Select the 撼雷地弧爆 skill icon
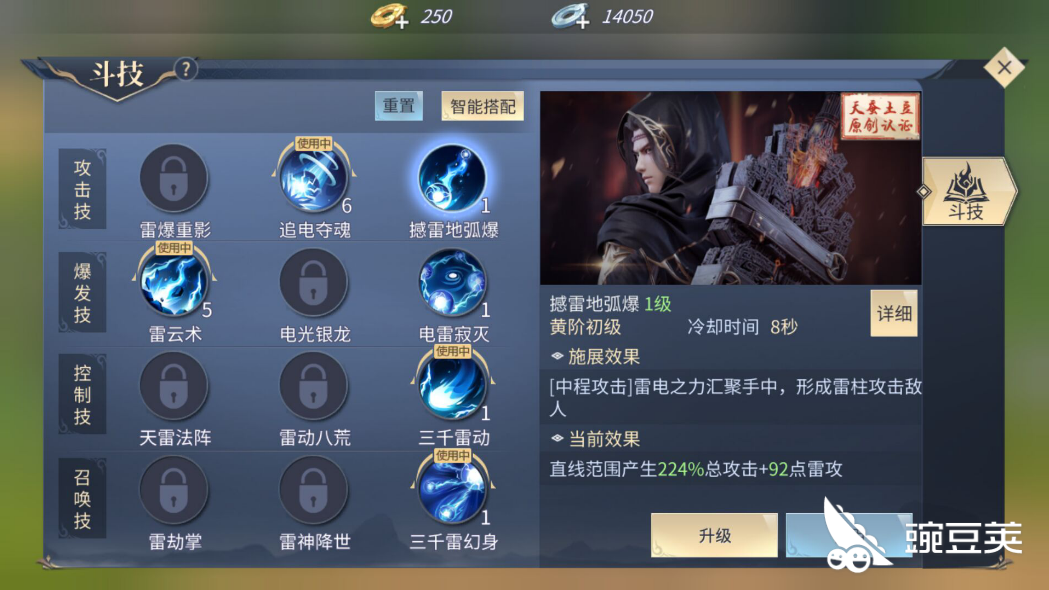 (x=452, y=179)
